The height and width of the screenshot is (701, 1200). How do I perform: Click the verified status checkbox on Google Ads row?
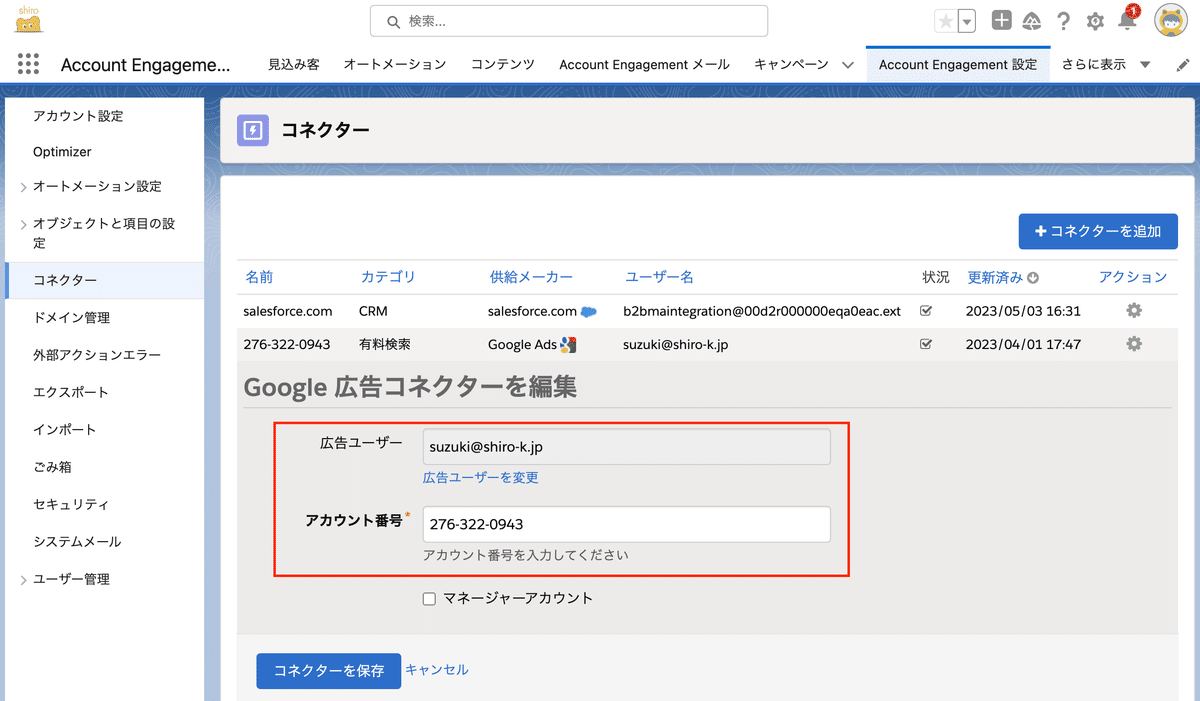(x=926, y=342)
